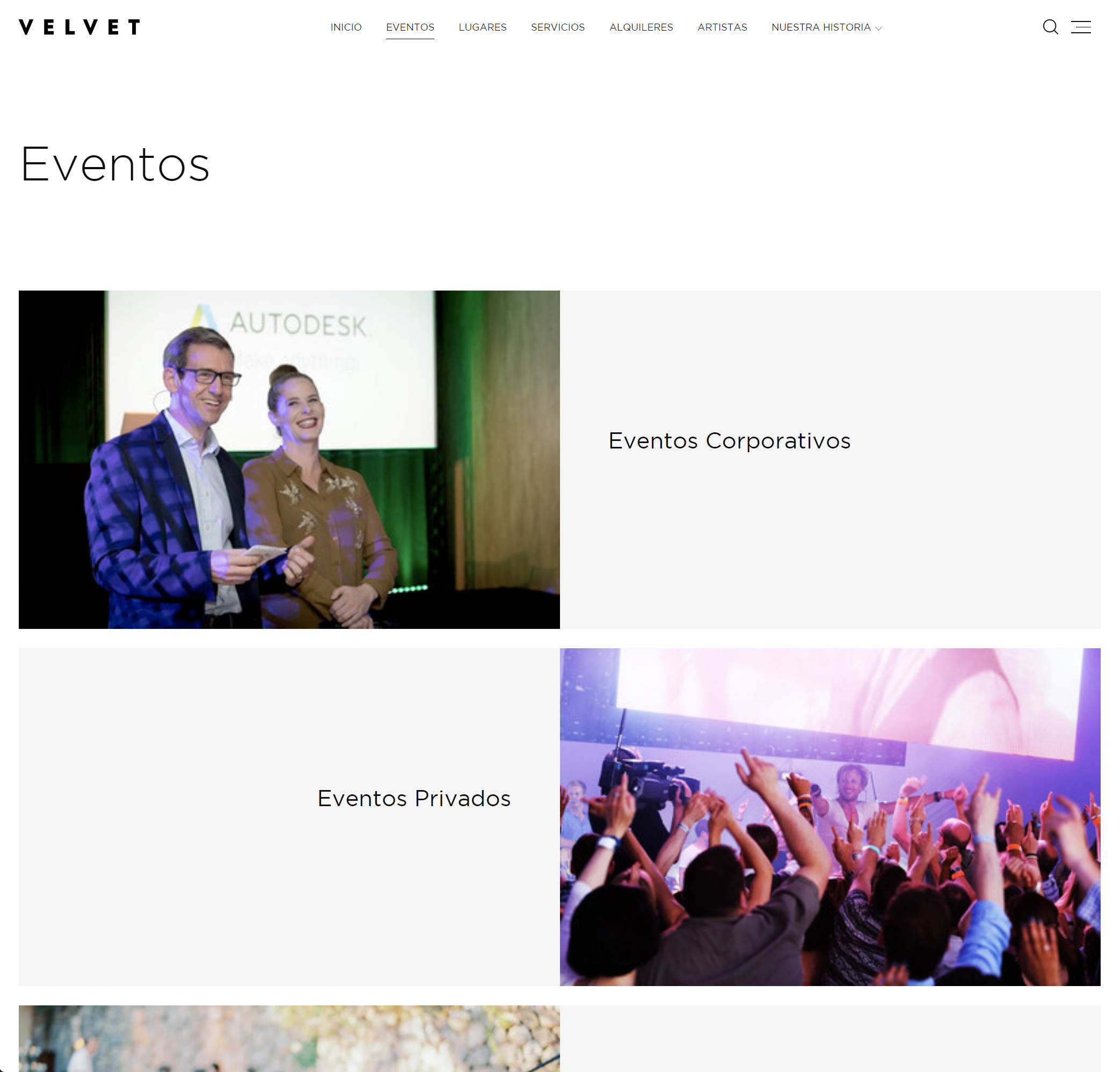Navigate to Alquileres page
The width and height of the screenshot is (1120, 1072).
(641, 27)
